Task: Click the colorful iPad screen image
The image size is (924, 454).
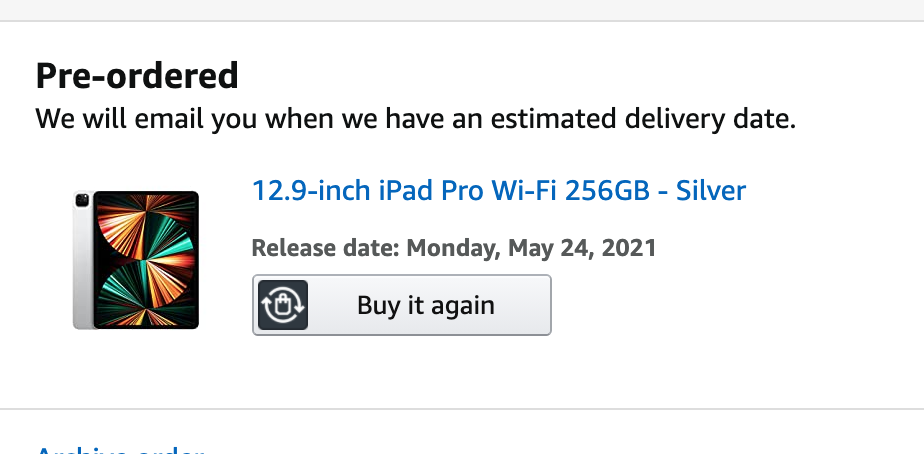Action: point(146,260)
